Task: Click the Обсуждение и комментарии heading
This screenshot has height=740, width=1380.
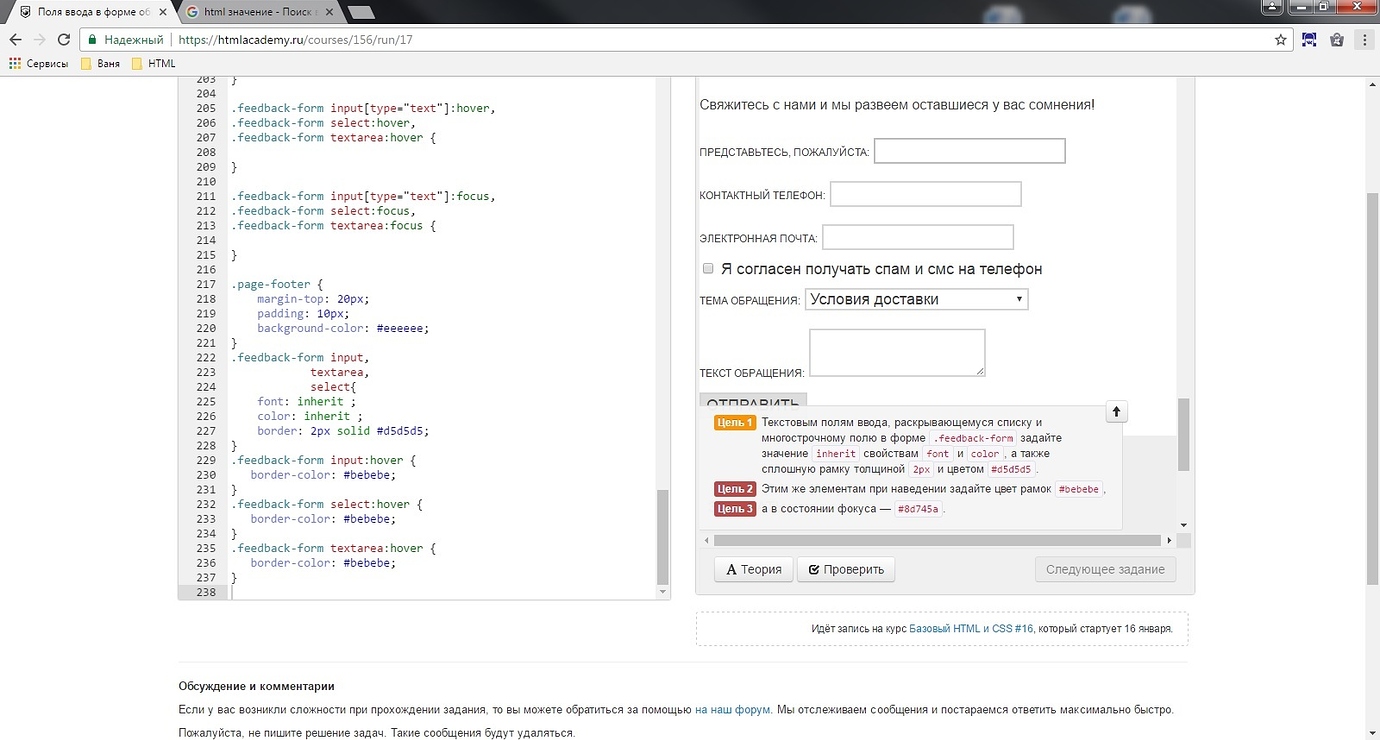Action: 256,686
